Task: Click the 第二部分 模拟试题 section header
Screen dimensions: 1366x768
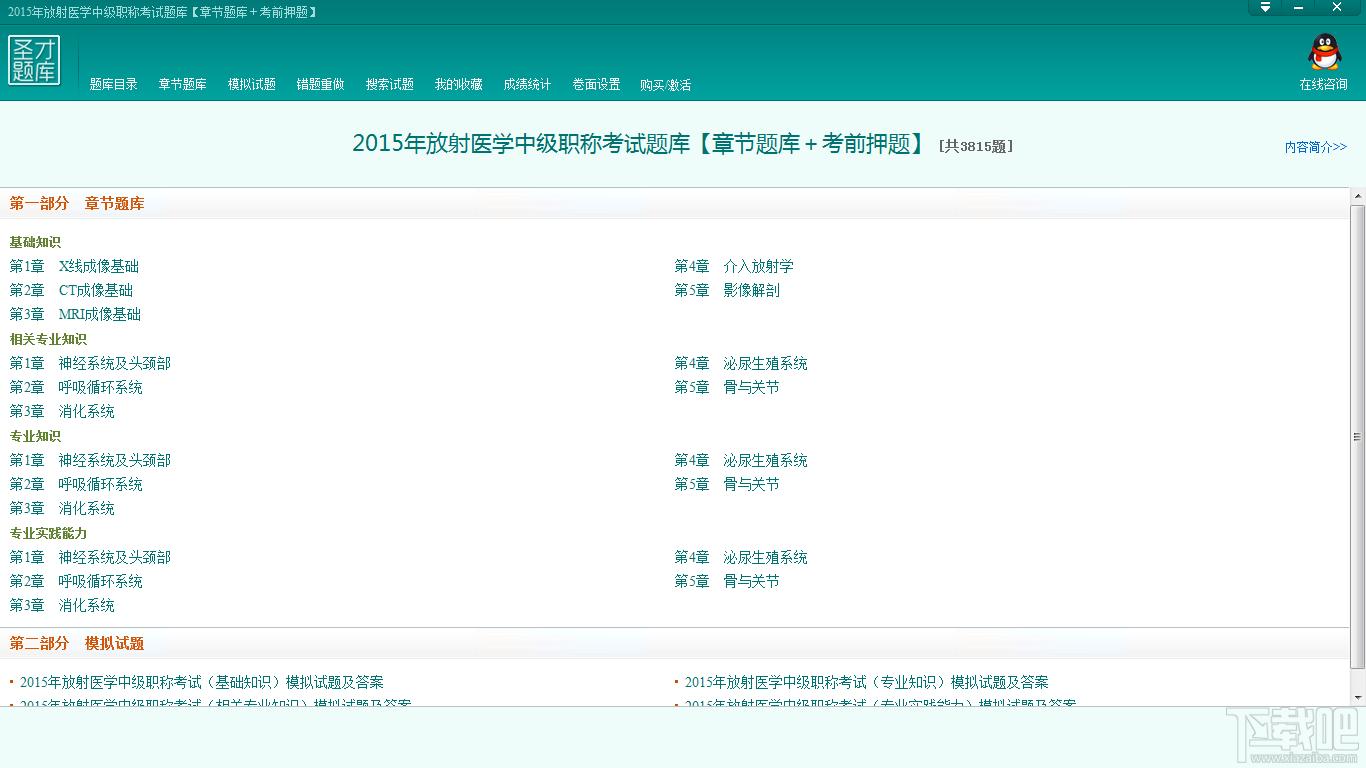Action: click(77, 643)
